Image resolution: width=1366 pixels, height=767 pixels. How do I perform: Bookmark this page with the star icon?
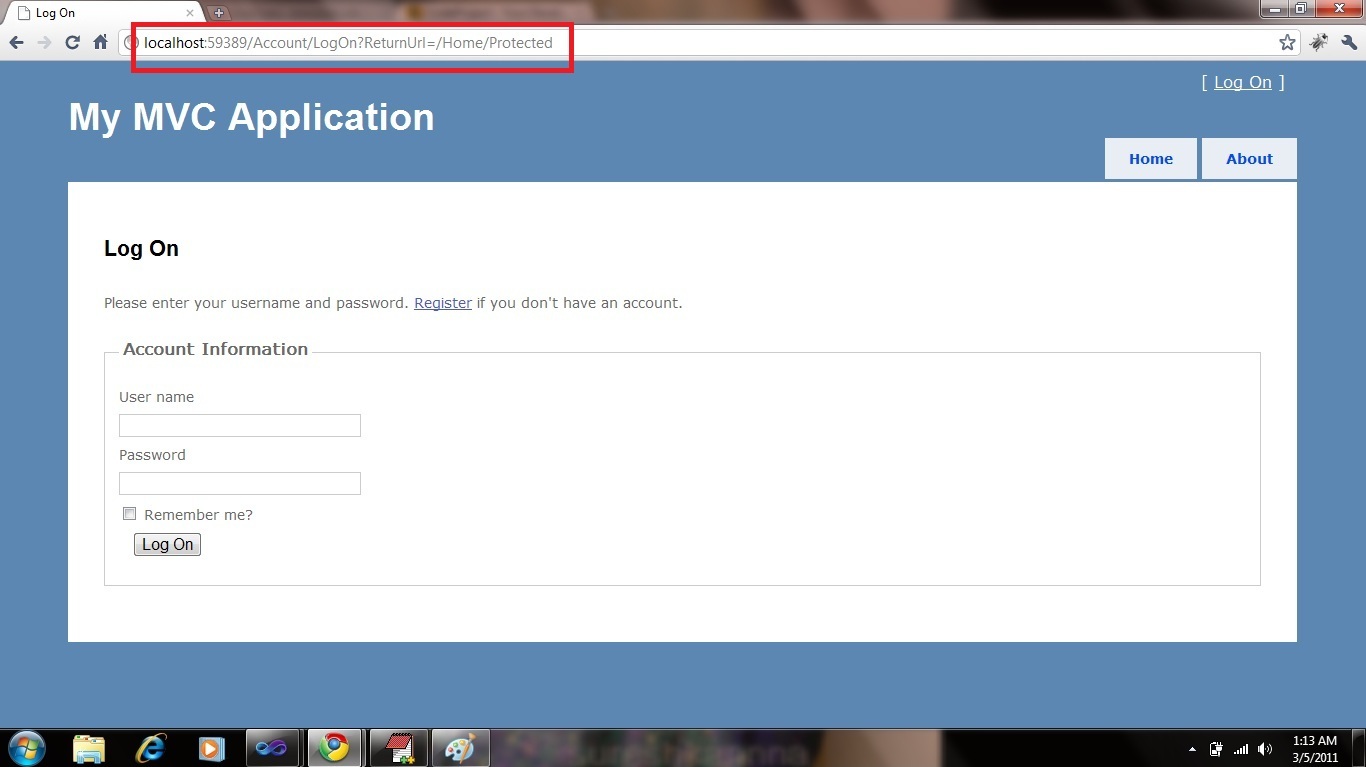1287,43
